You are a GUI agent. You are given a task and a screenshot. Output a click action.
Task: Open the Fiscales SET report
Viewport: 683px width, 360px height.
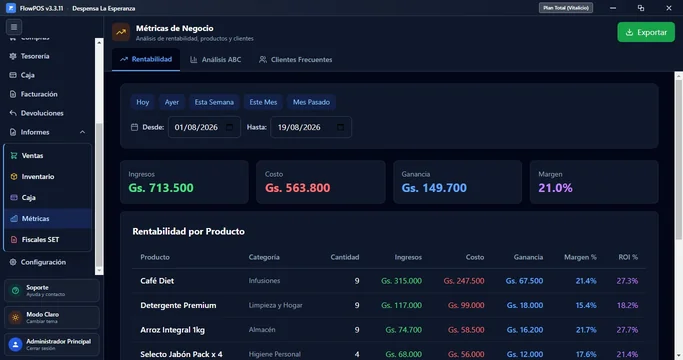click(x=48, y=239)
